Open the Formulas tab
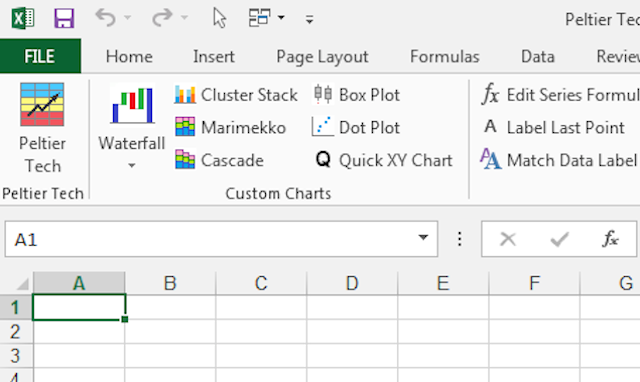Screen dimensions: 640x382 click(444, 56)
